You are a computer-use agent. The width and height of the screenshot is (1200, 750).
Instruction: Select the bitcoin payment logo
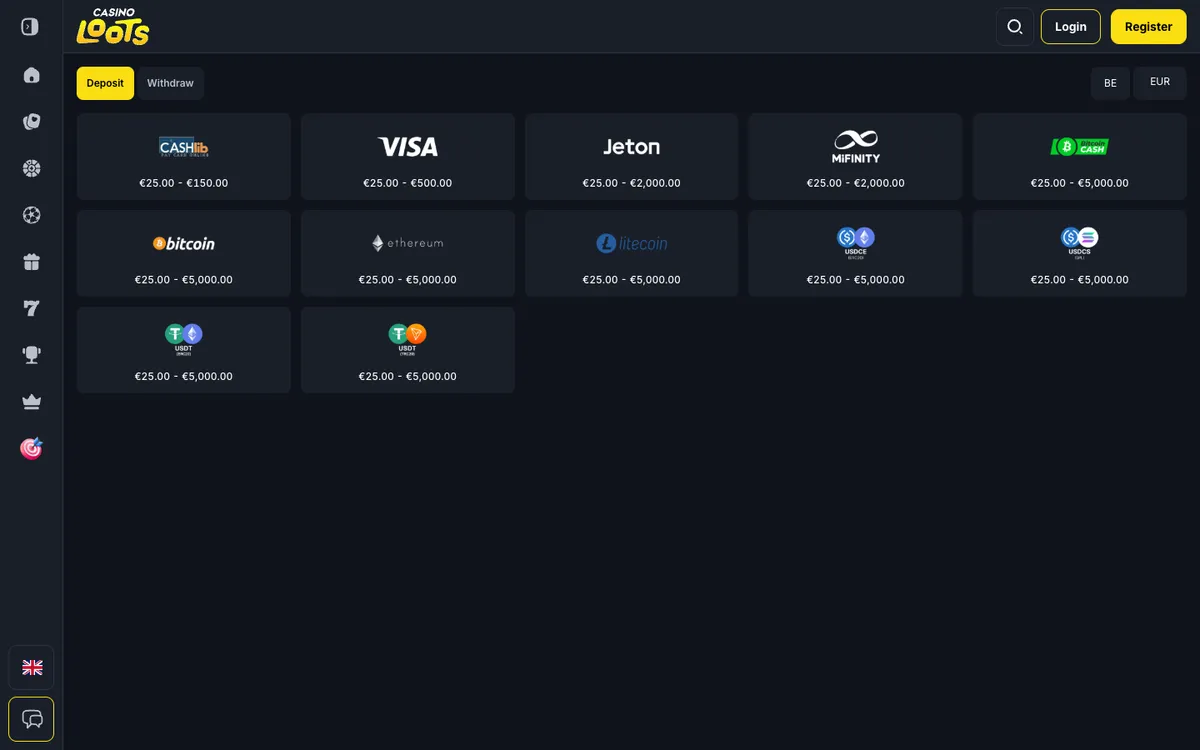coord(184,243)
